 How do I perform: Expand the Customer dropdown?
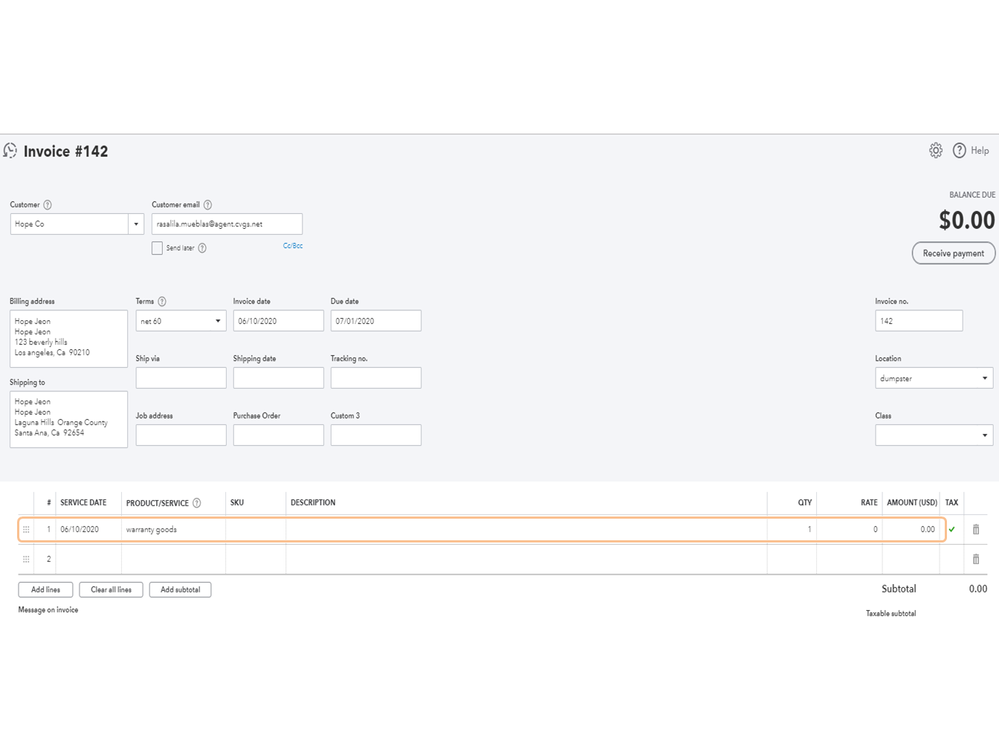pyautogui.click(x=136, y=224)
